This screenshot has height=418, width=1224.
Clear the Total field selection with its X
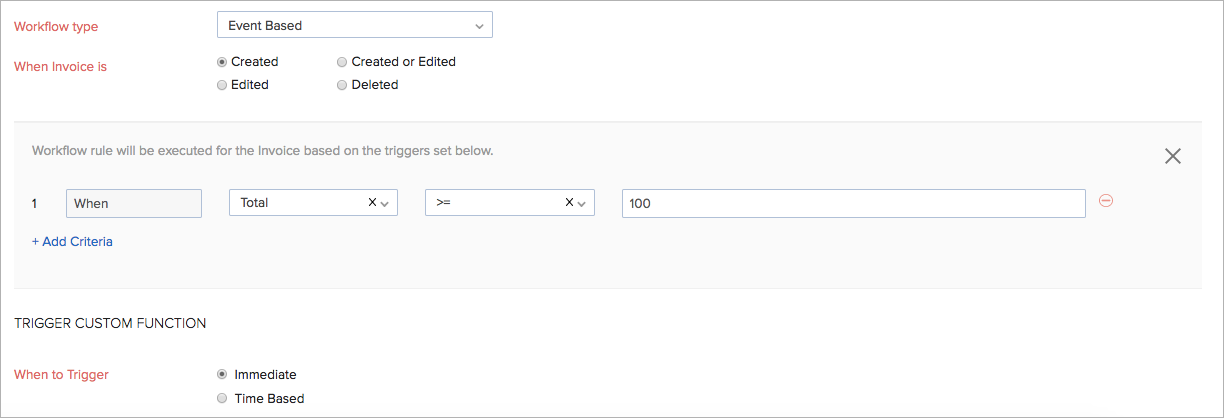pyautogui.click(x=372, y=202)
